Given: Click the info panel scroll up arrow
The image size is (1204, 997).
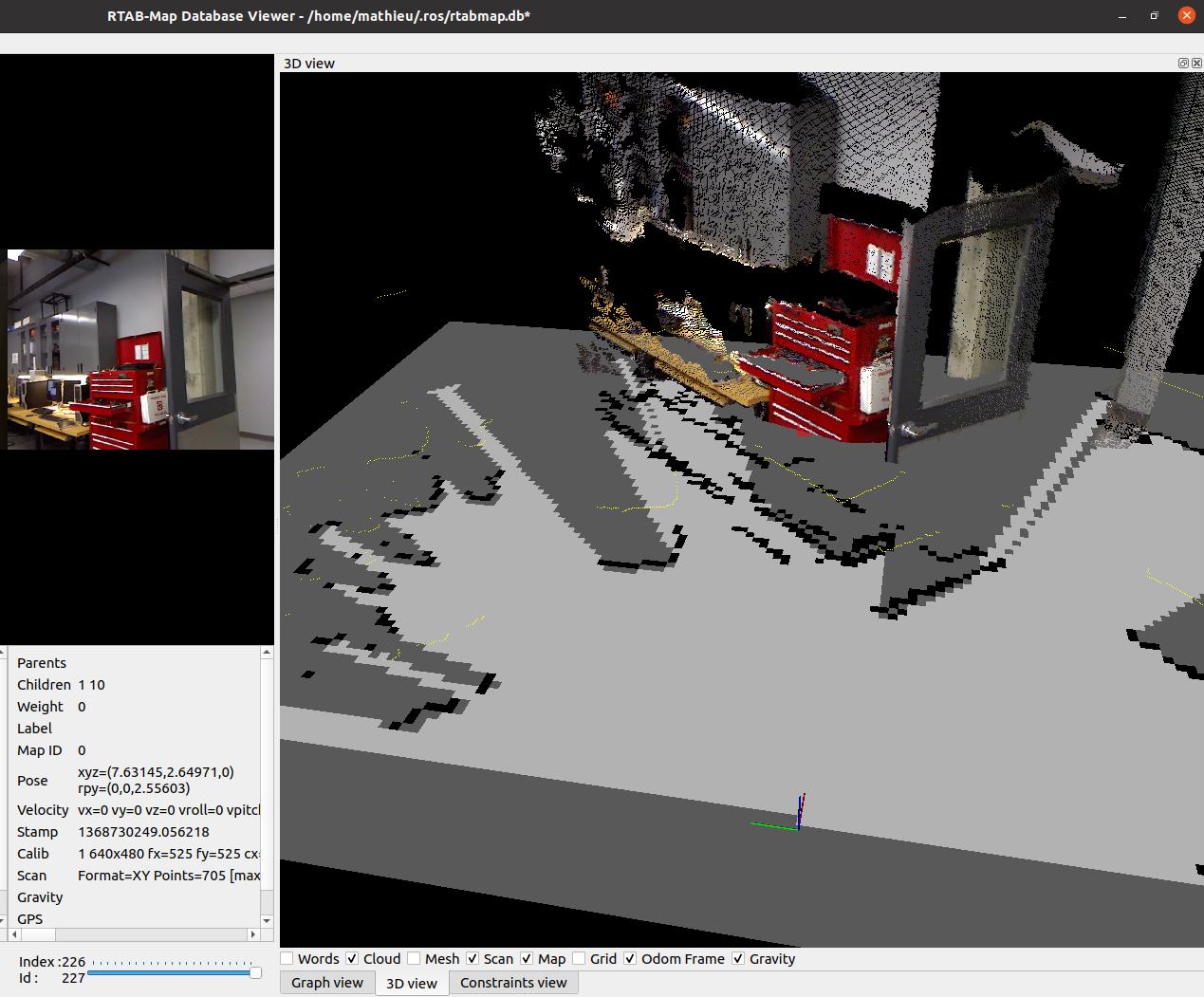Looking at the screenshot, I should point(267,653).
